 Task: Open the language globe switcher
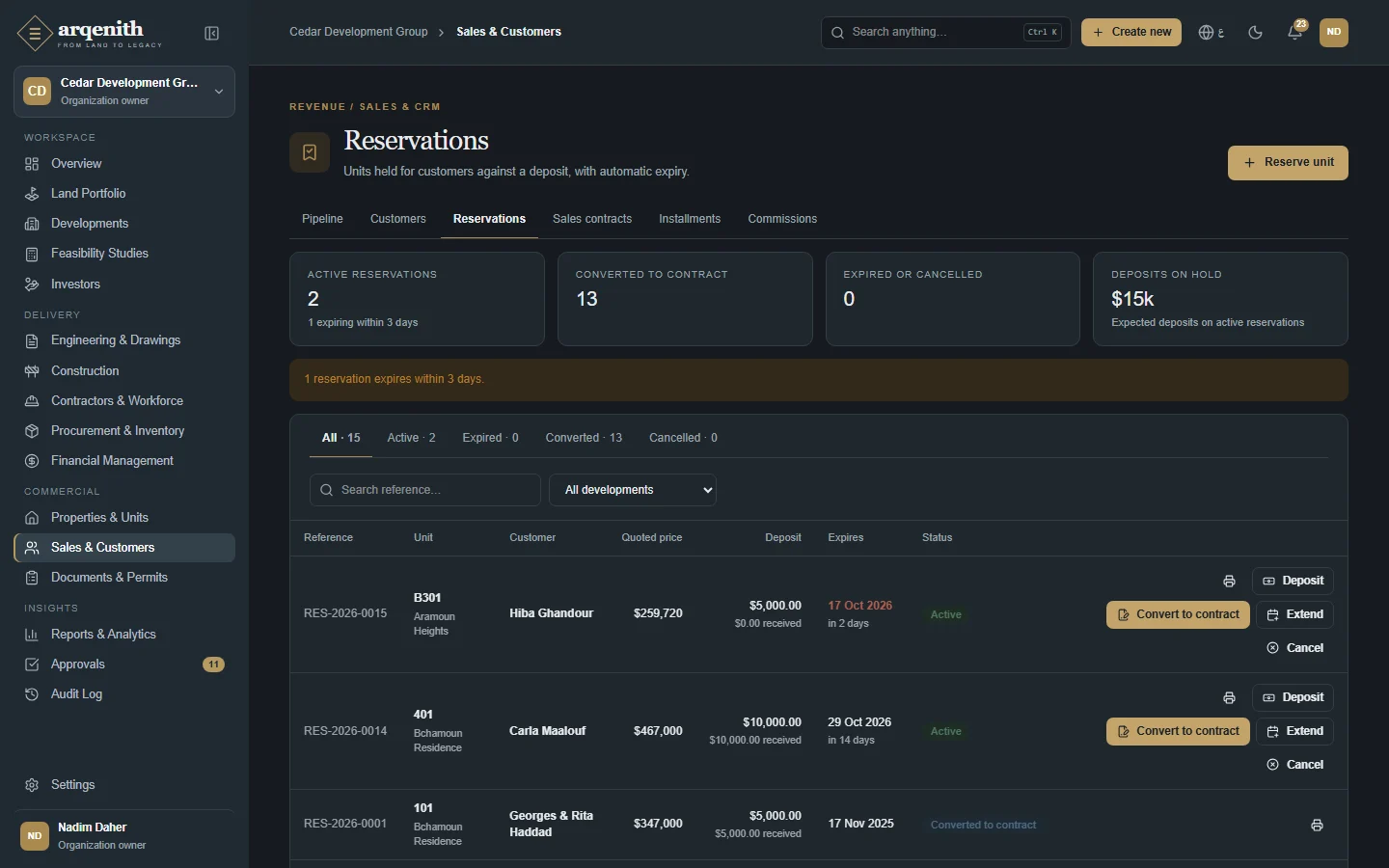[x=1211, y=33]
